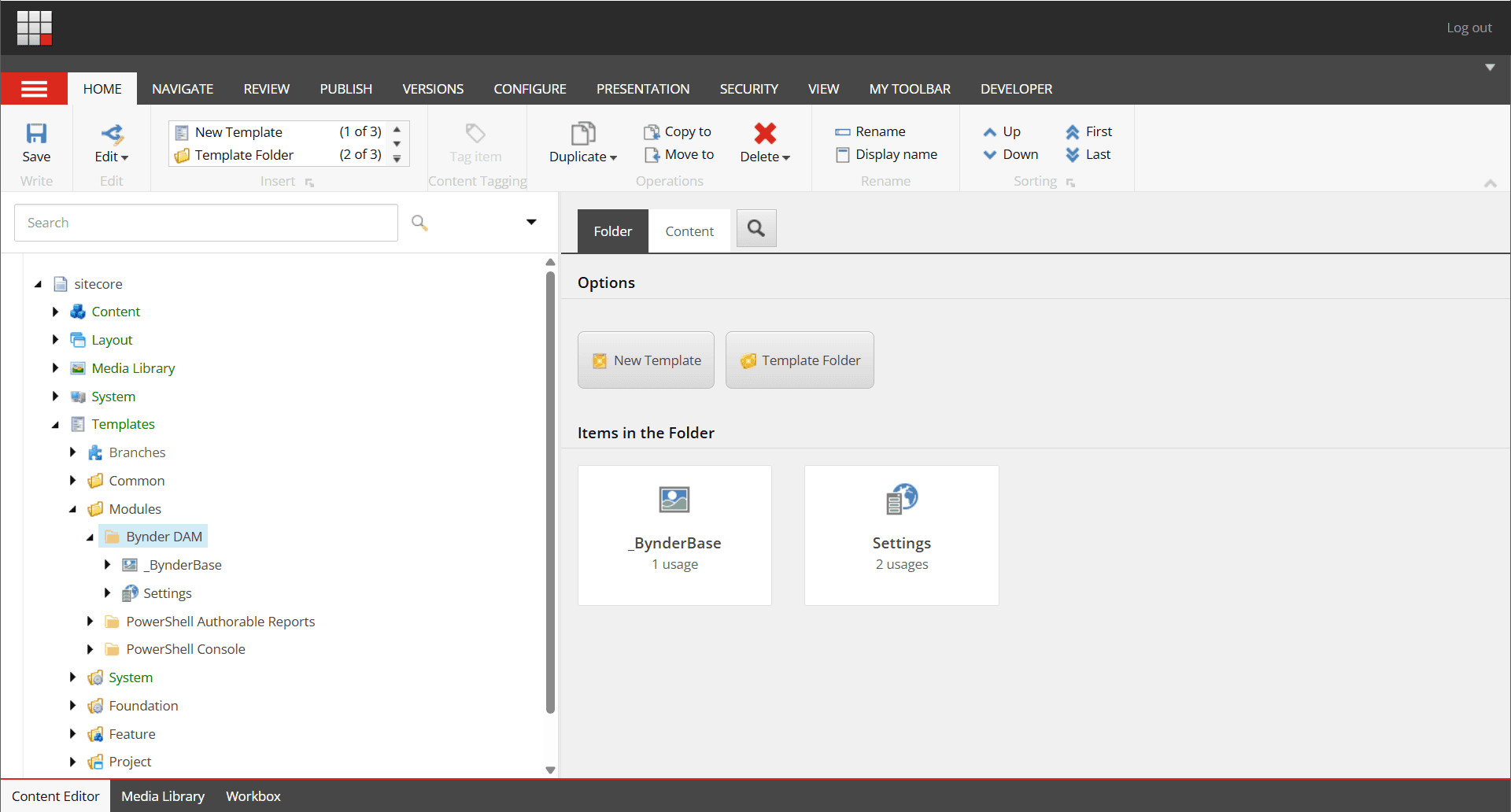The image size is (1511, 812).
Task: Move item Up using sorting arrow icon
Action: 991,131
